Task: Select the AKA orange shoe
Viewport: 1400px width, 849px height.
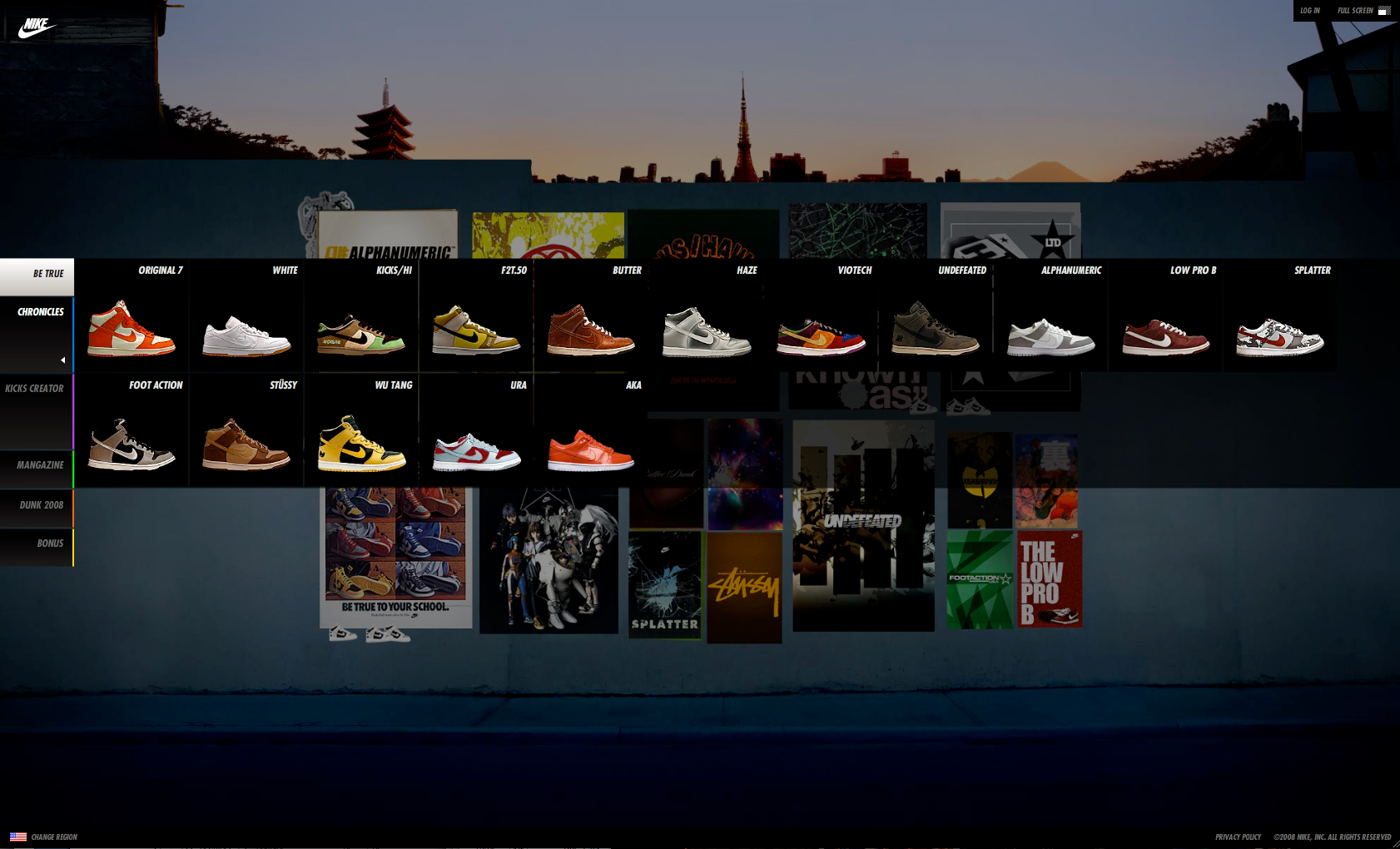Action: click(x=590, y=449)
